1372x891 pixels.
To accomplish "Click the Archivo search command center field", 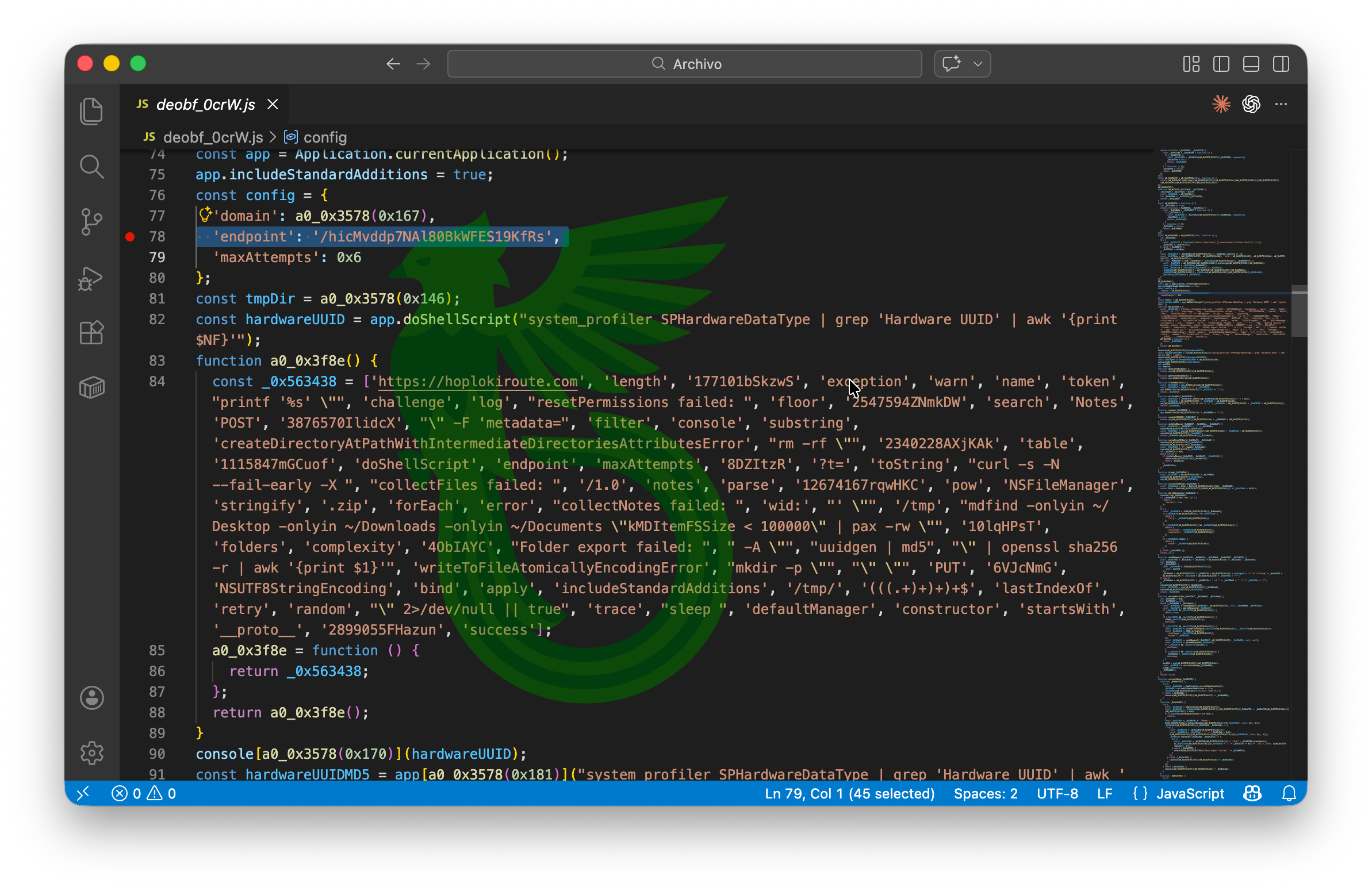I will [684, 64].
